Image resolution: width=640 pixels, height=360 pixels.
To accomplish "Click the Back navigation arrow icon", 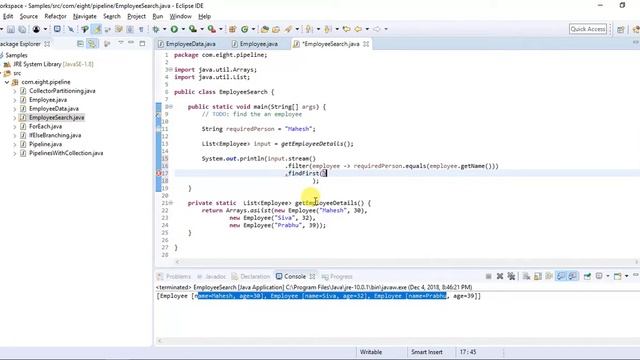I will (358, 29).
